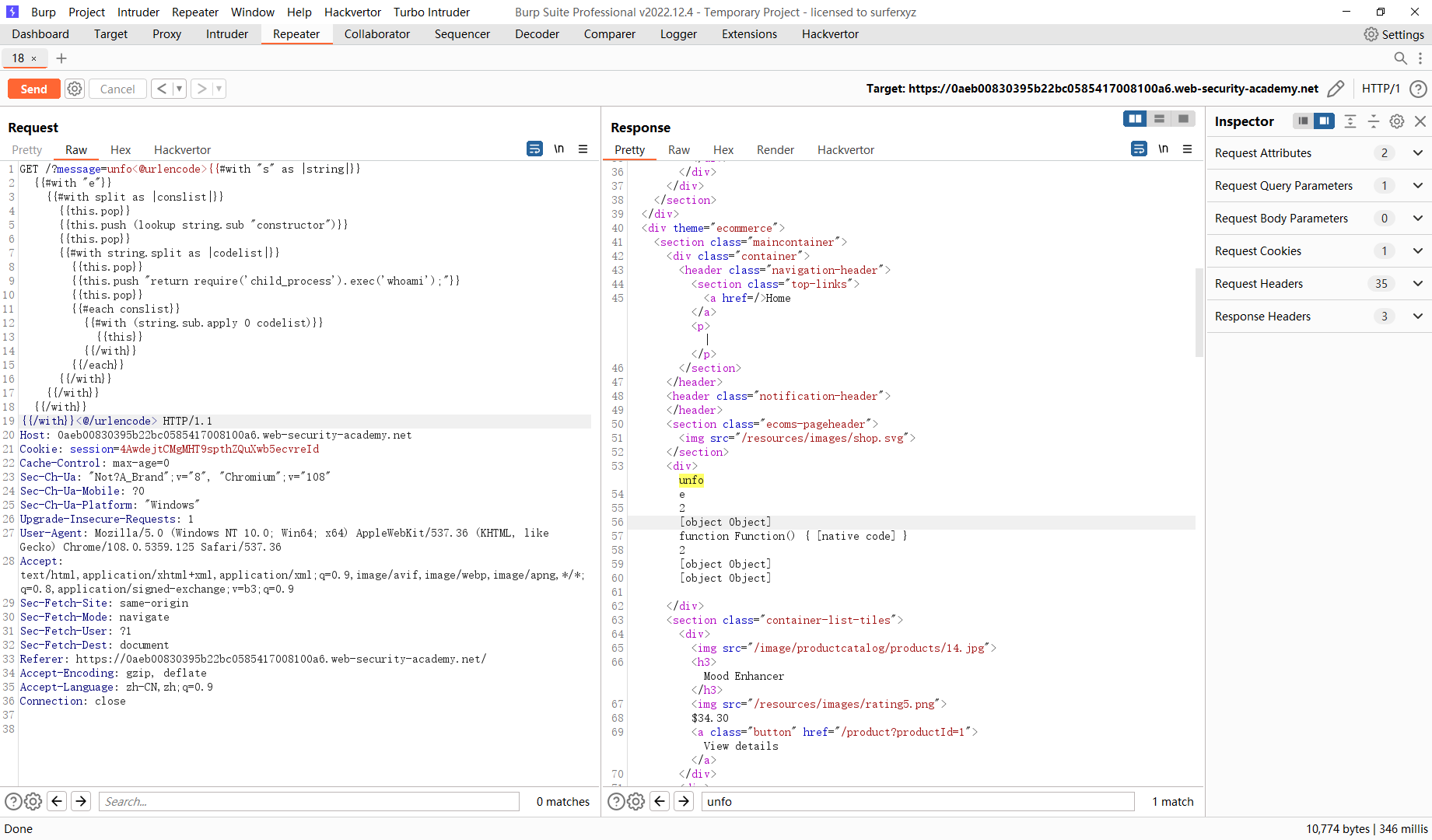Toggle word wrap in Request editor
This screenshot has height=840, width=1432.
(534, 149)
